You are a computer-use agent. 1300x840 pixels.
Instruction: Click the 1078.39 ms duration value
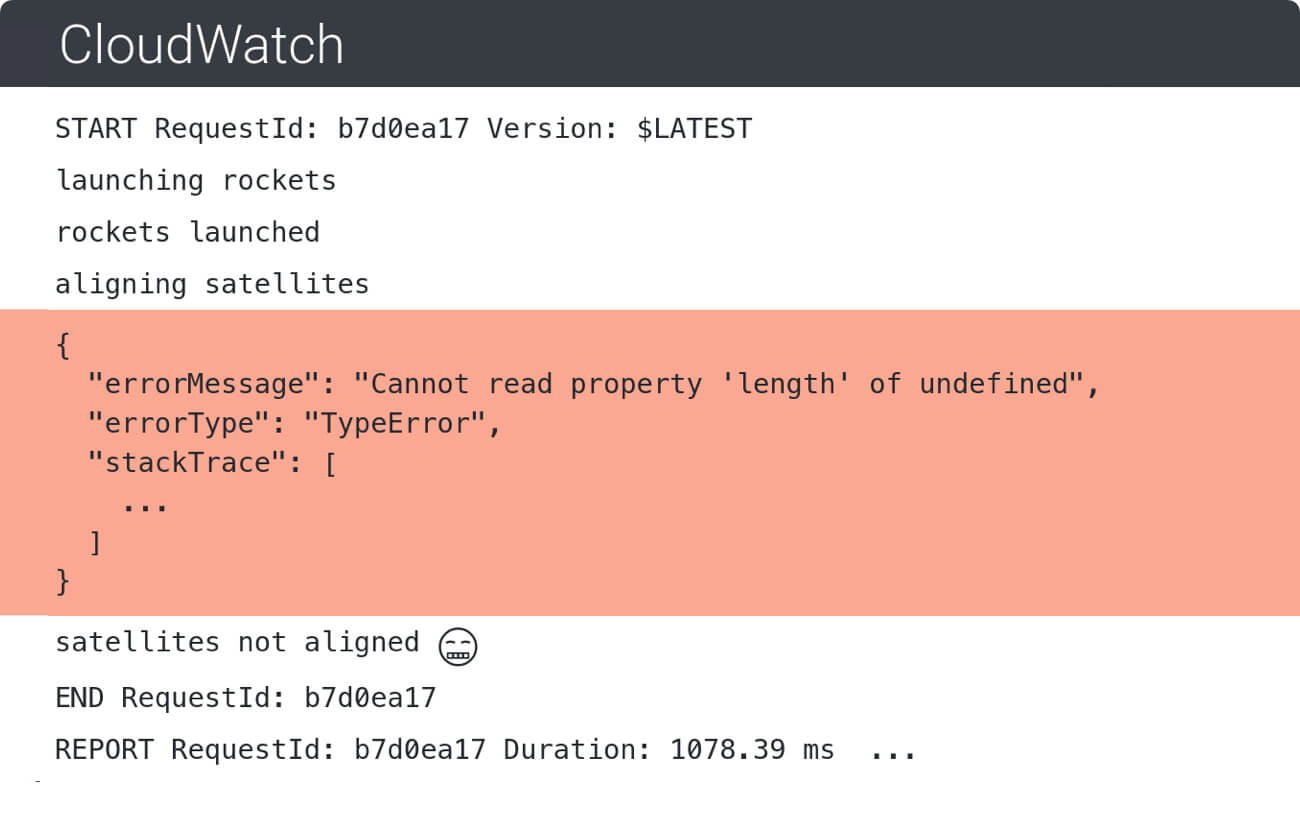(751, 749)
